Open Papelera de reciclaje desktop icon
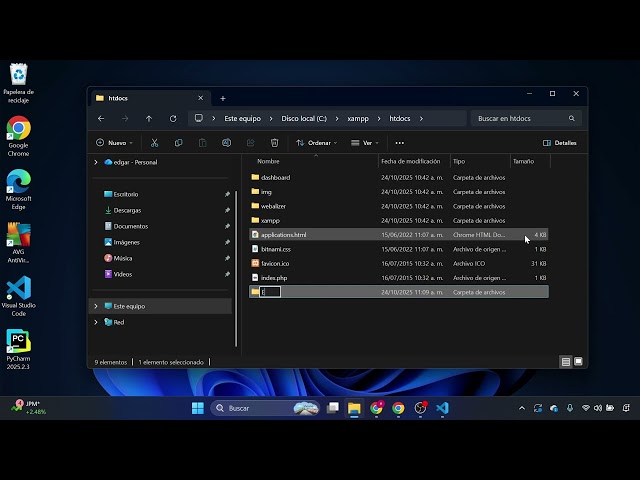This screenshot has width=640, height=480. click(18, 83)
